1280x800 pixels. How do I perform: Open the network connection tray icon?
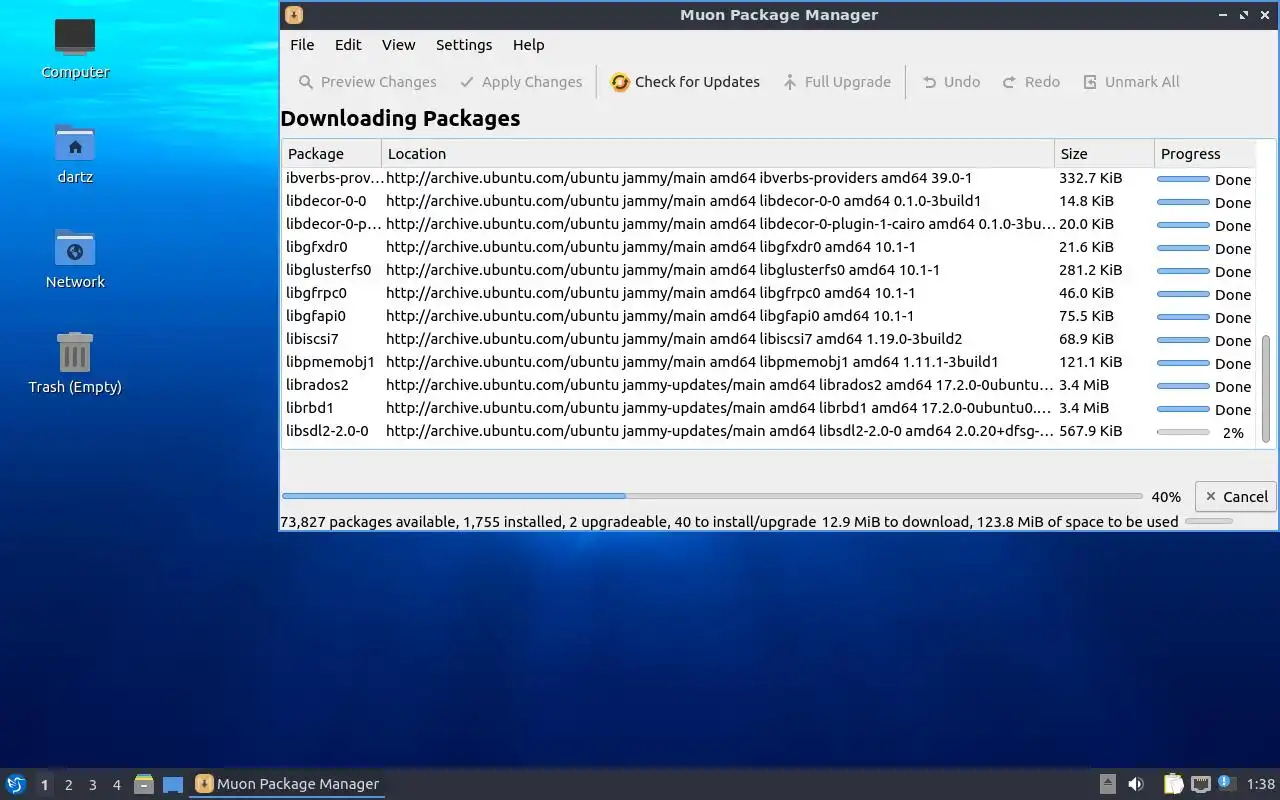click(x=1200, y=785)
